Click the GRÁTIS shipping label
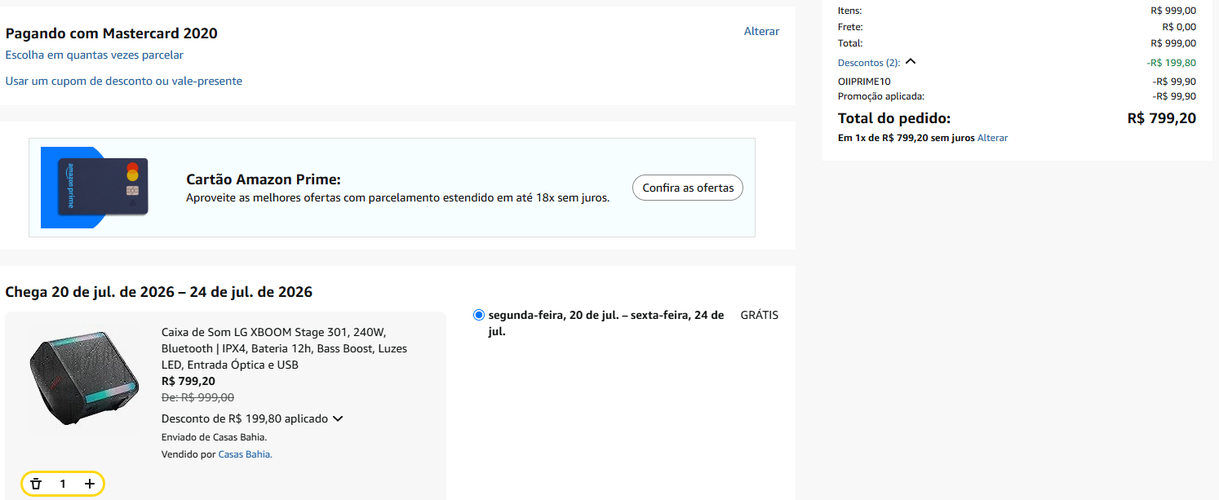The image size is (1219, 500). pos(759,315)
